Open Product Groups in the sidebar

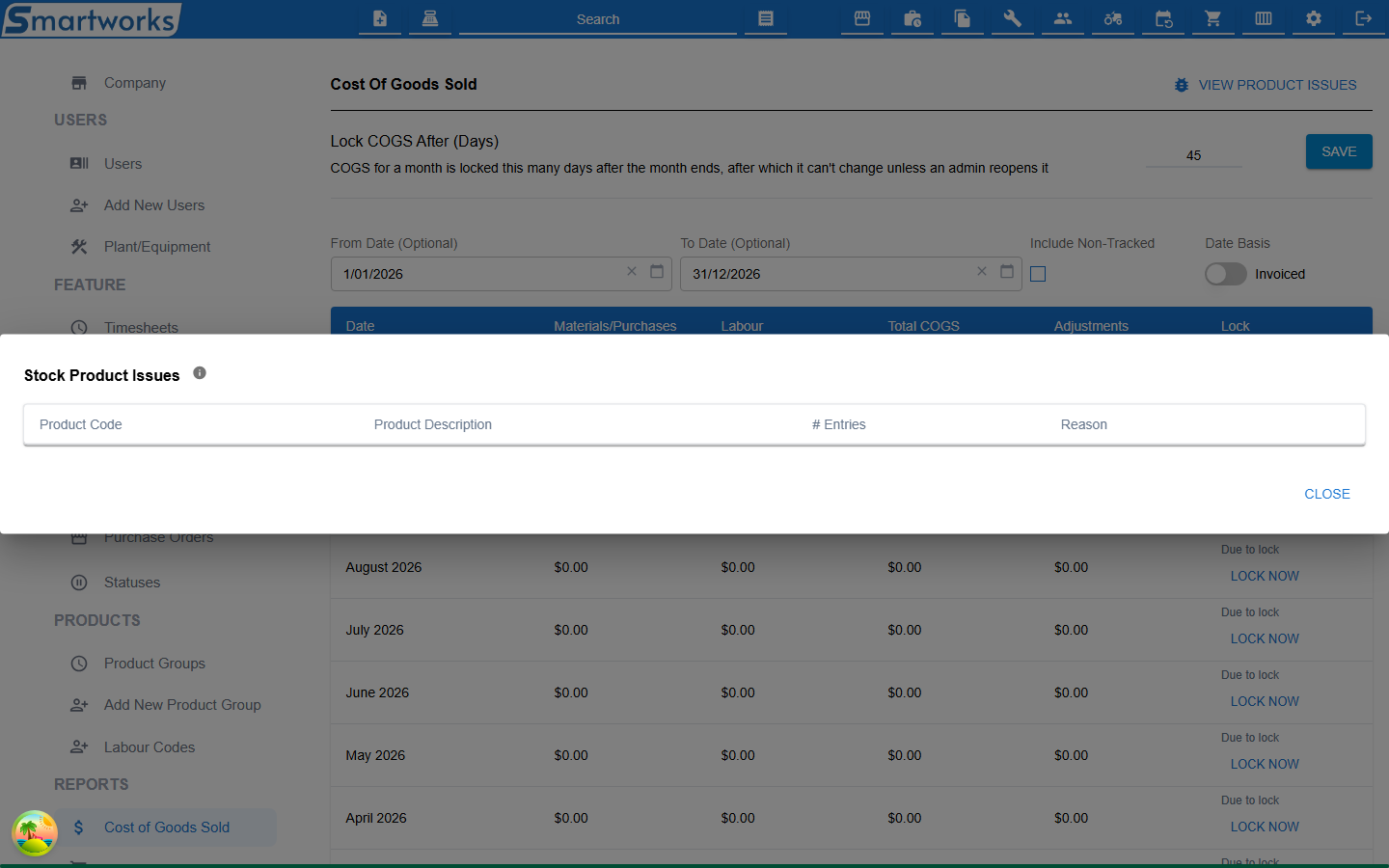154,664
